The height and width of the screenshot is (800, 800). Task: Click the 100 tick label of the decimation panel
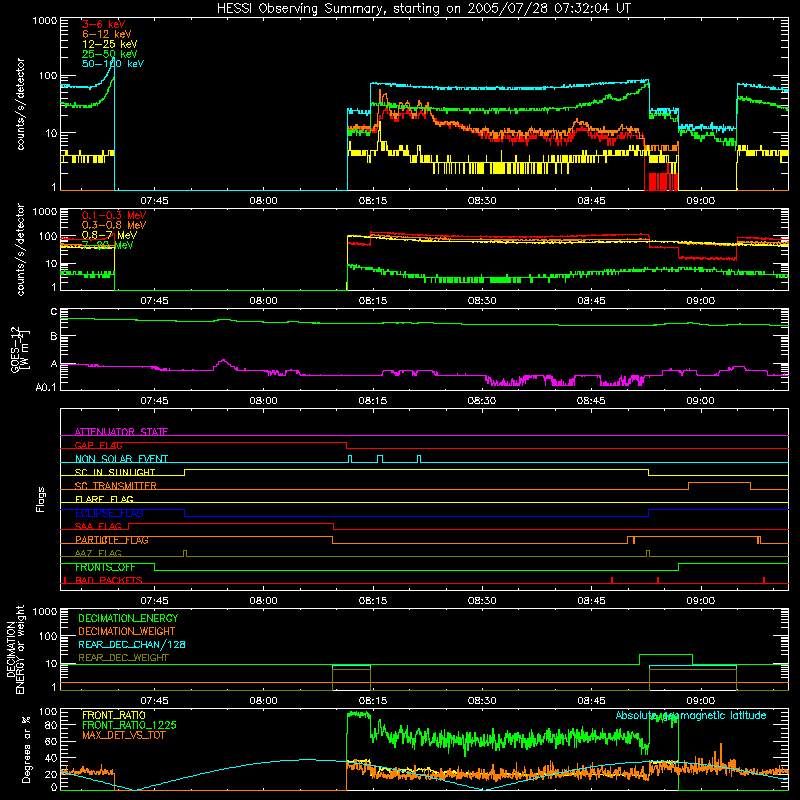tap(48, 636)
